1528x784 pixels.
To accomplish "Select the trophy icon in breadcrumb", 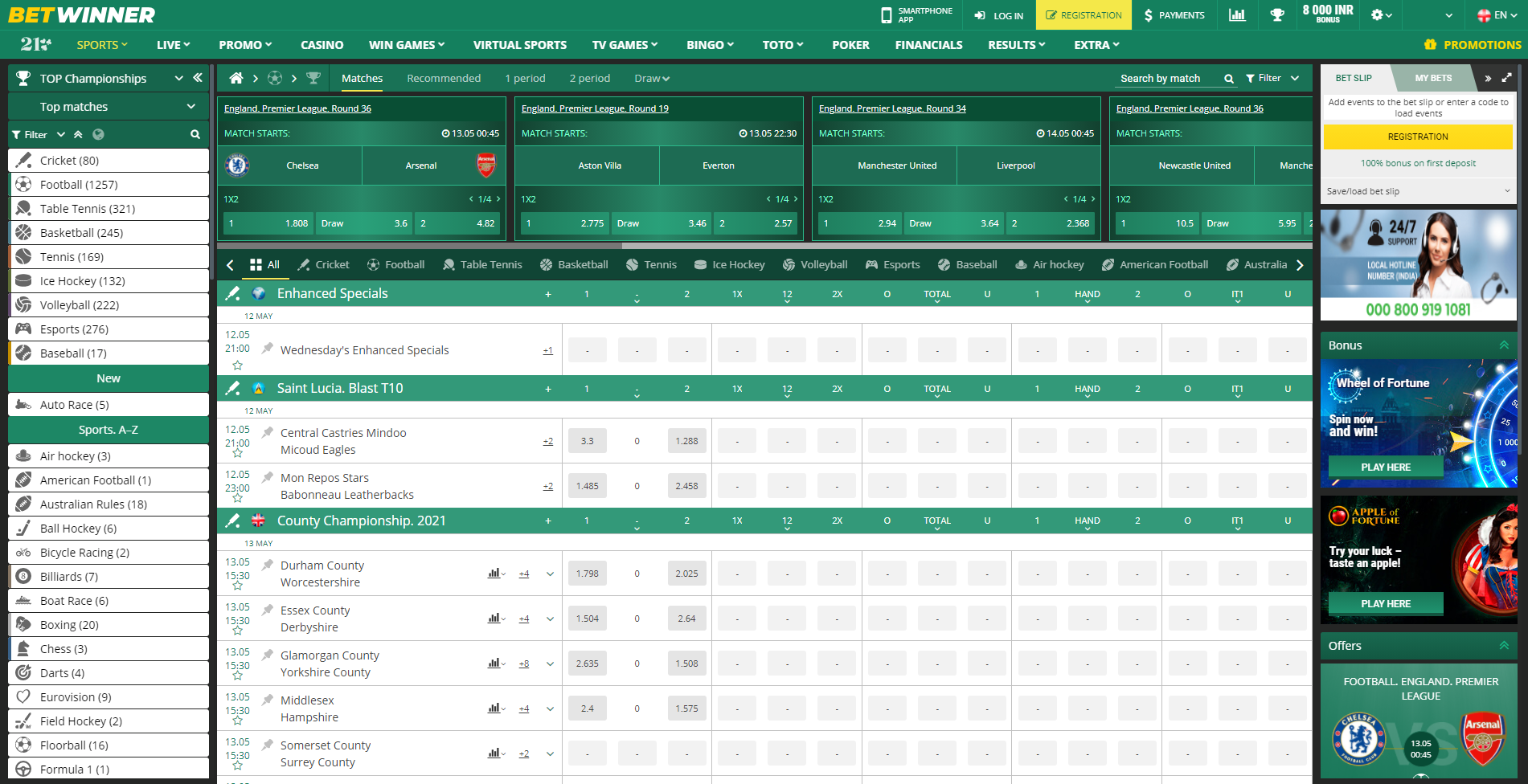I will [x=313, y=78].
